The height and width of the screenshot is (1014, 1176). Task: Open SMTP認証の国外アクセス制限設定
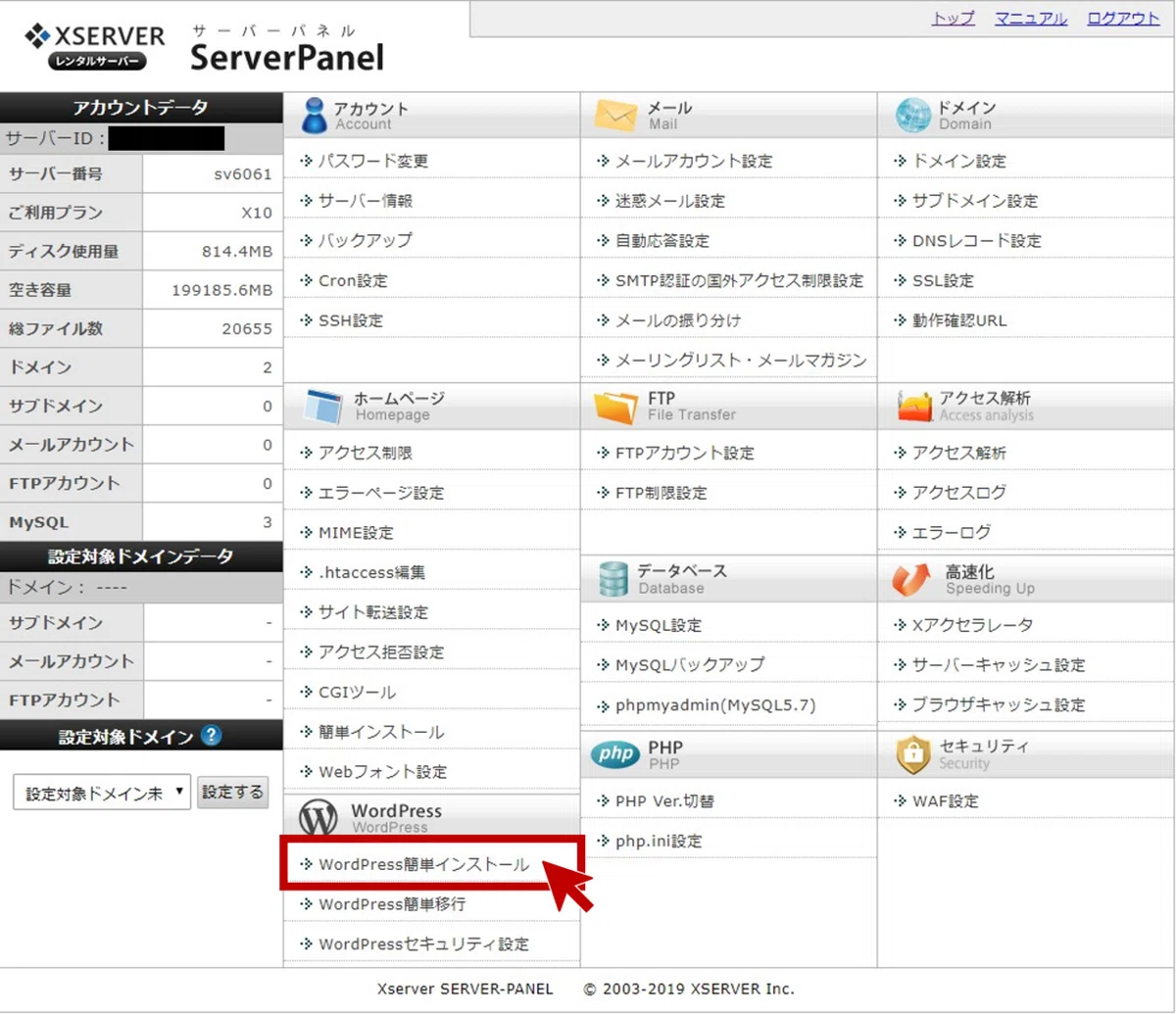pyautogui.click(x=740, y=280)
